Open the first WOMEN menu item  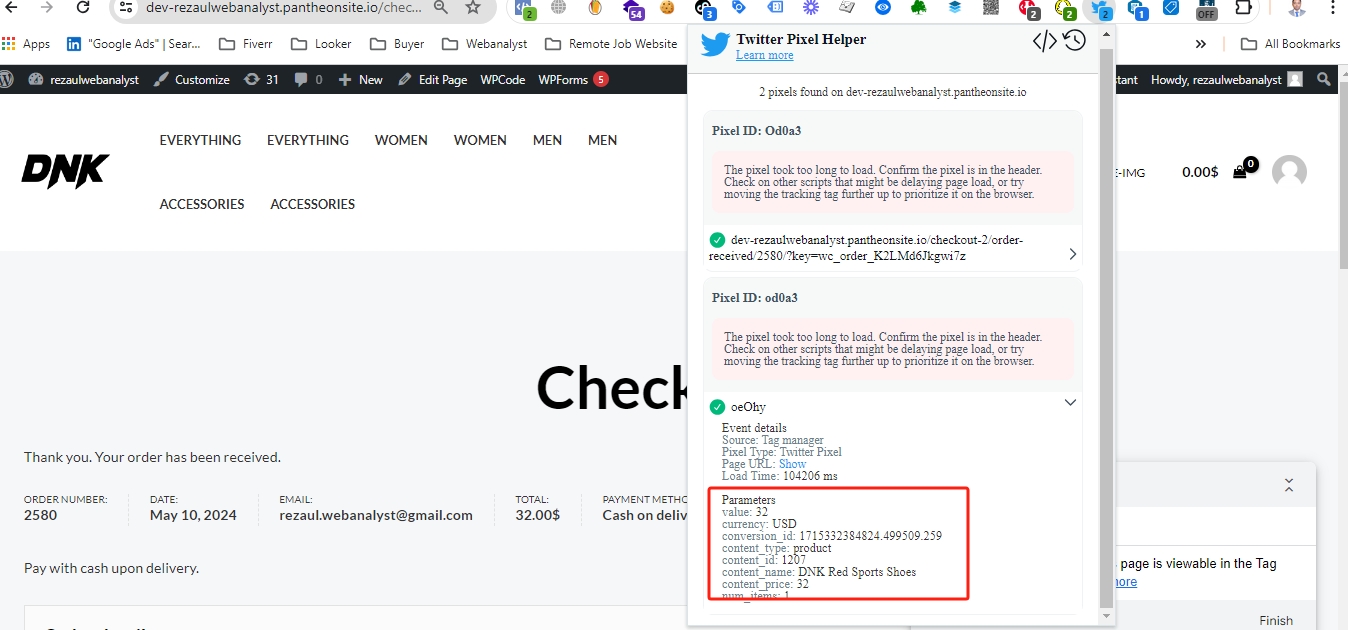401,140
